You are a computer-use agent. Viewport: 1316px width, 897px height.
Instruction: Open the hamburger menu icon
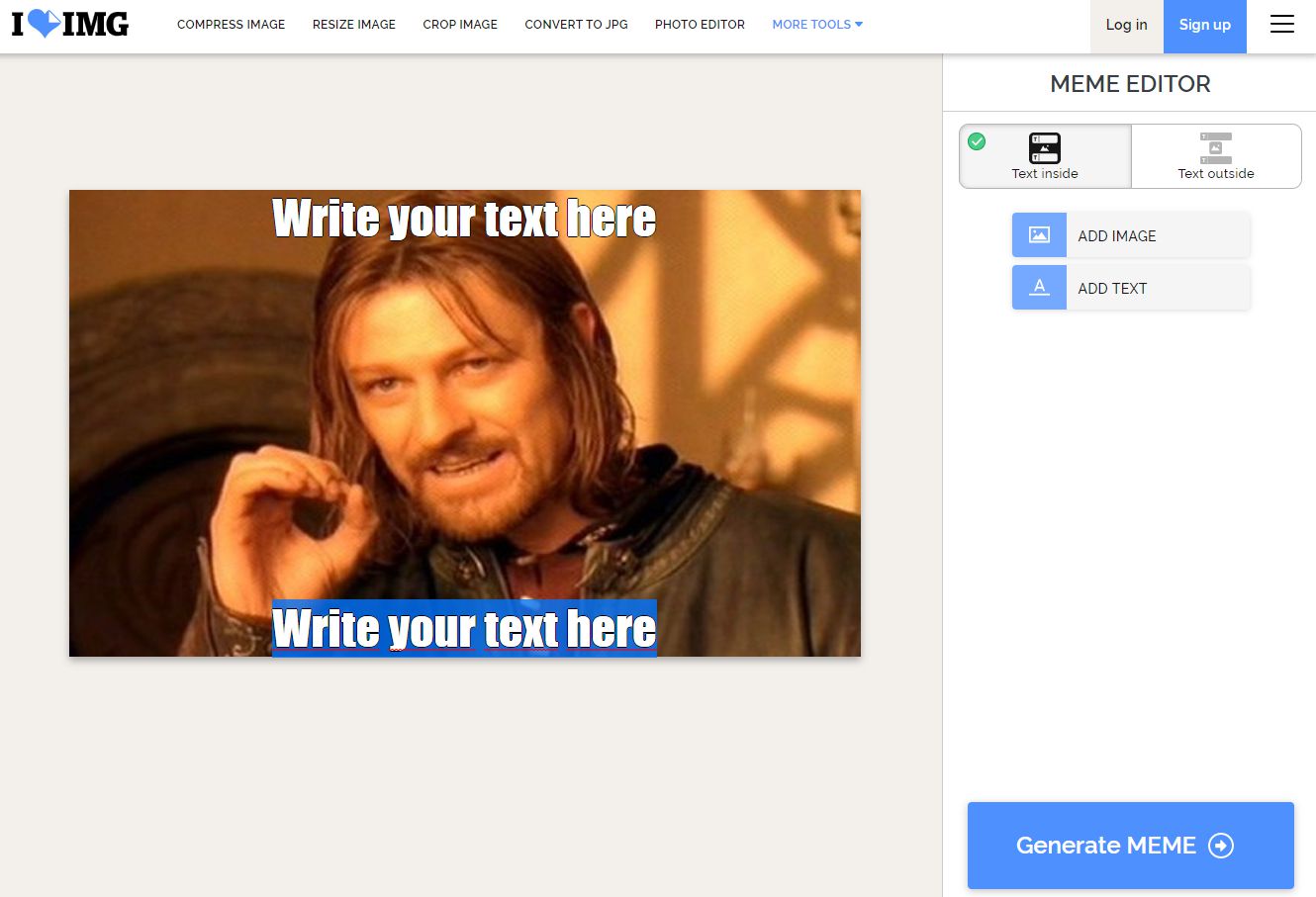tap(1281, 25)
